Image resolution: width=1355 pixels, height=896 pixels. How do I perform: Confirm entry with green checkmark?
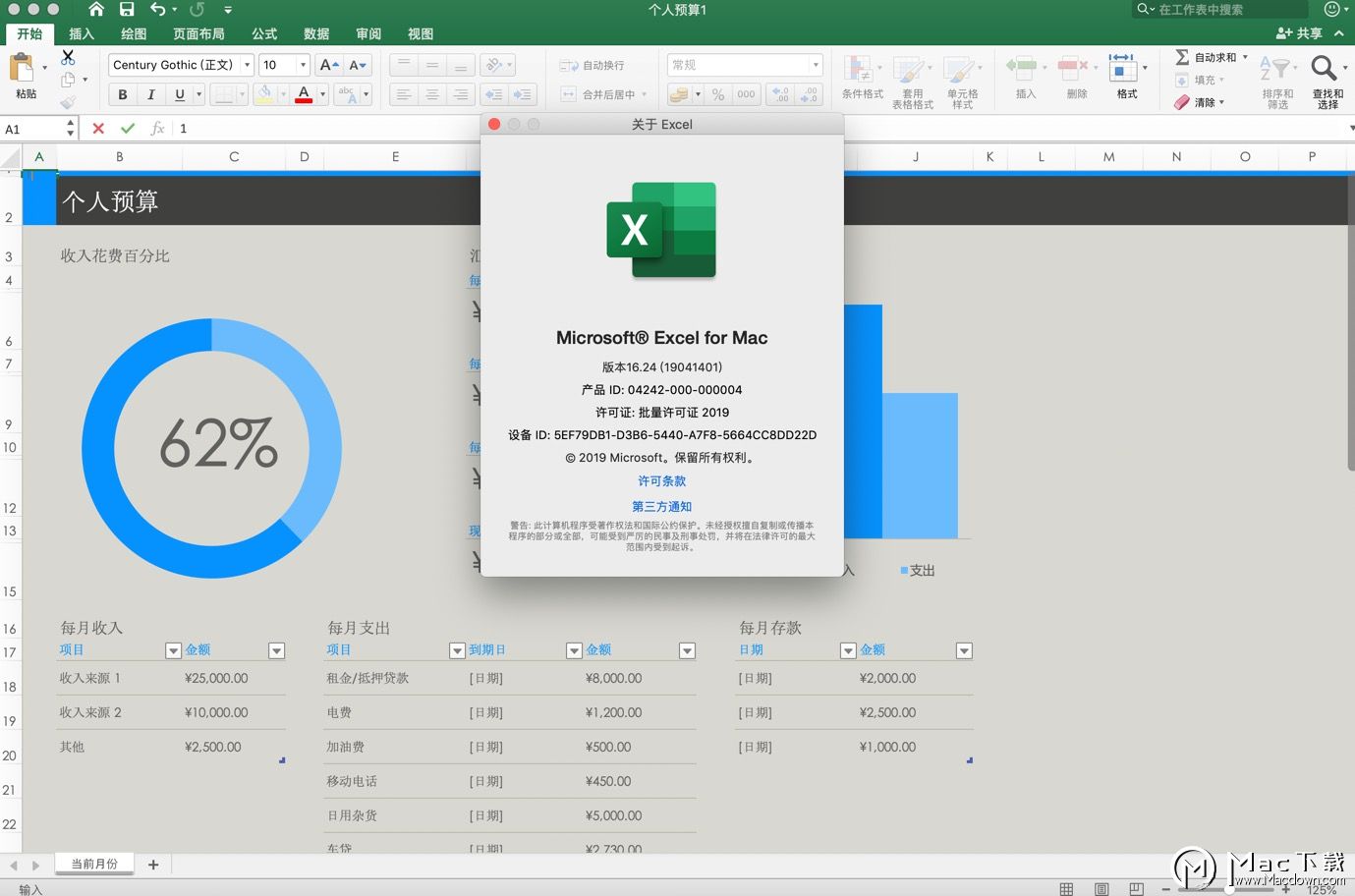click(x=128, y=129)
